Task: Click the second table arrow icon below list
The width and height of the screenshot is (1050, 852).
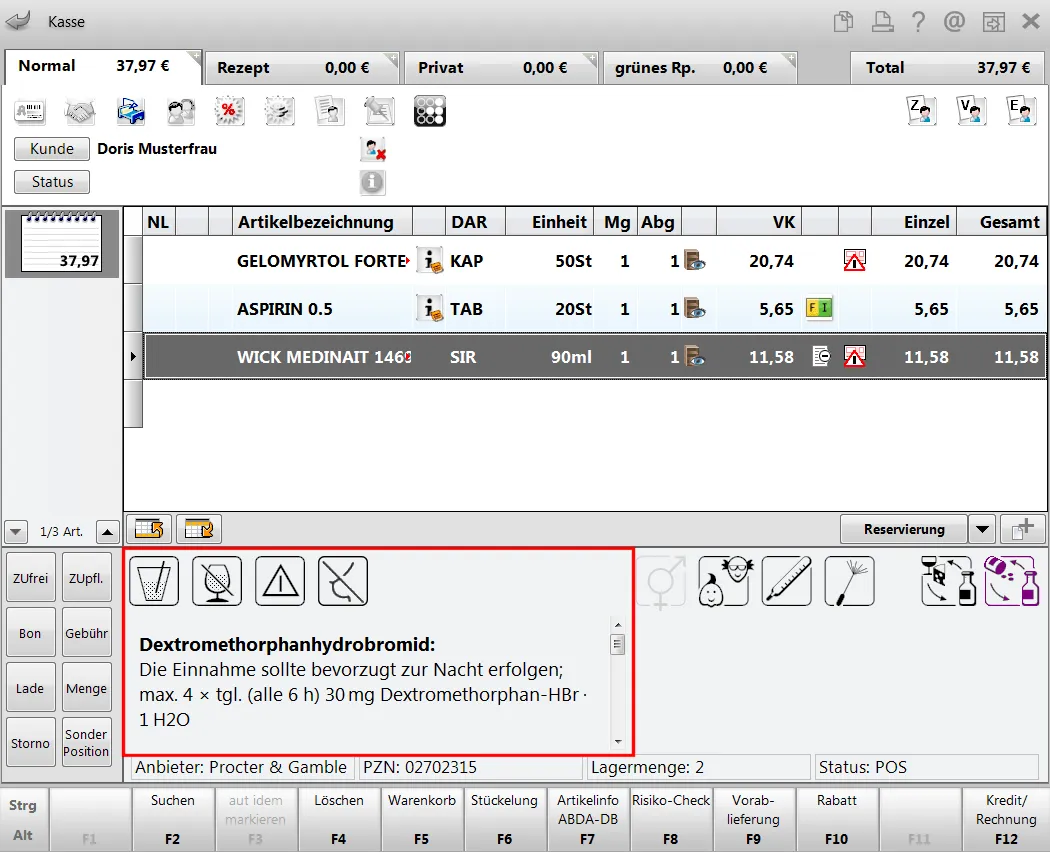Action: point(199,529)
